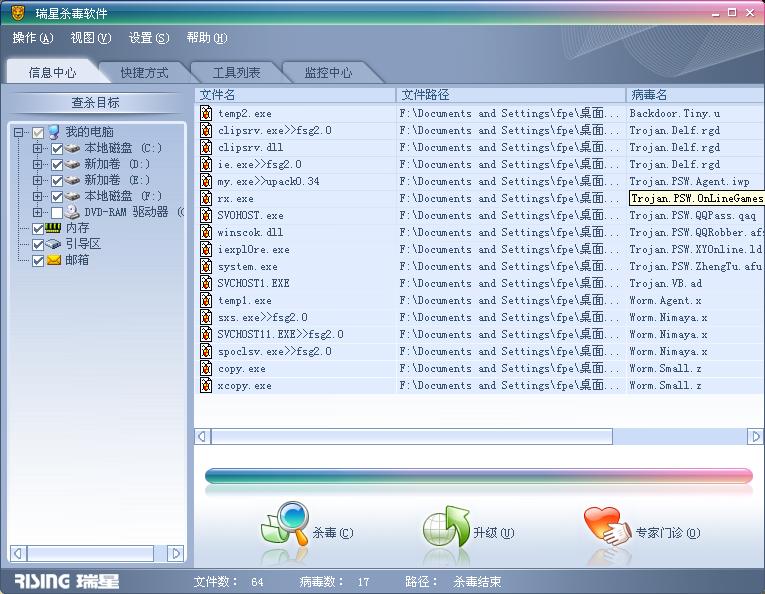Expand the 新加卷 (D:) tree node
This screenshot has height=594, width=765.
pyautogui.click(x=38, y=164)
